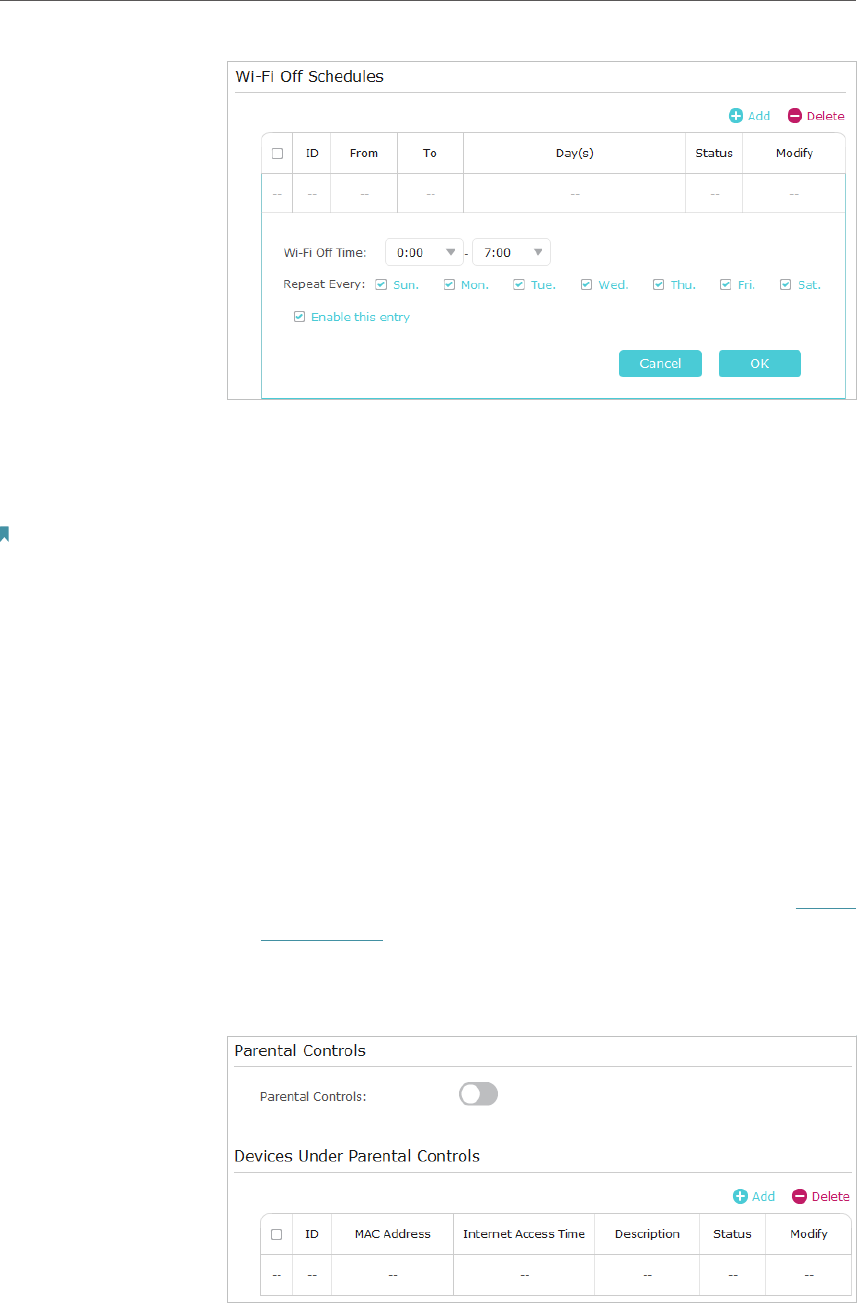
Task: Turn on the Parental Controls switch
Action: 478,1095
